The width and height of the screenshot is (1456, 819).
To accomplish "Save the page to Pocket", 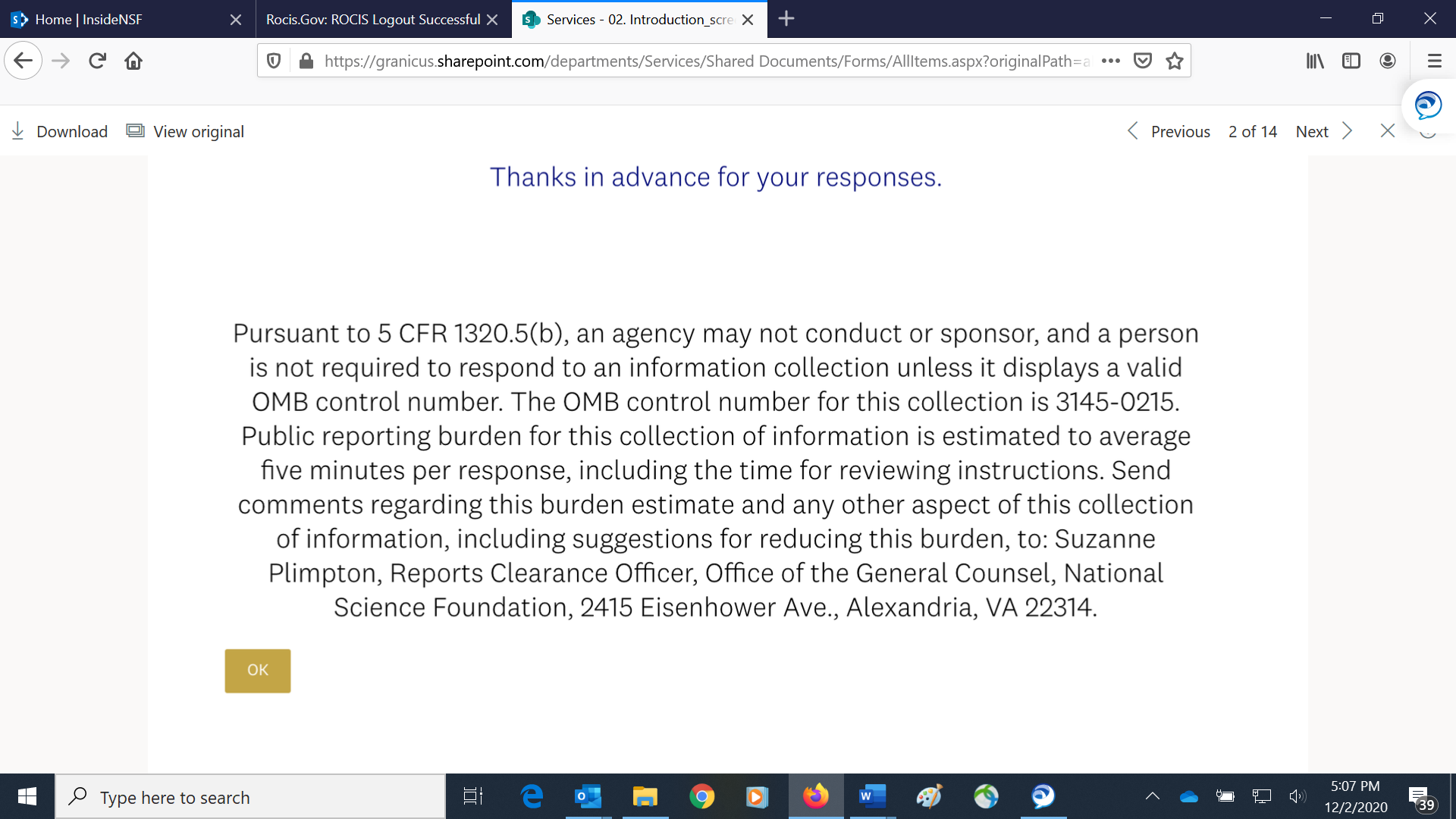I will pyautogui.click(x=1143, y=61).
